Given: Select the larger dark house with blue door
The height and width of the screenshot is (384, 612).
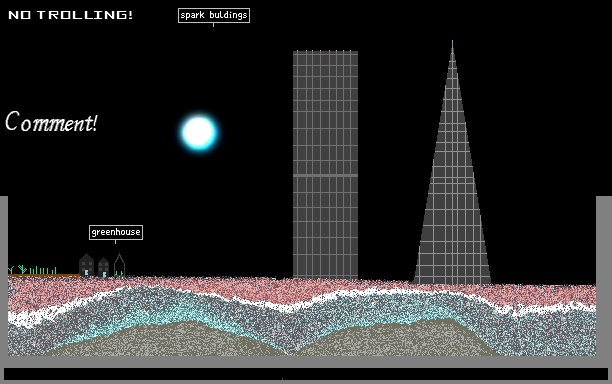Looking at the screenshot, I should point(86,265).
